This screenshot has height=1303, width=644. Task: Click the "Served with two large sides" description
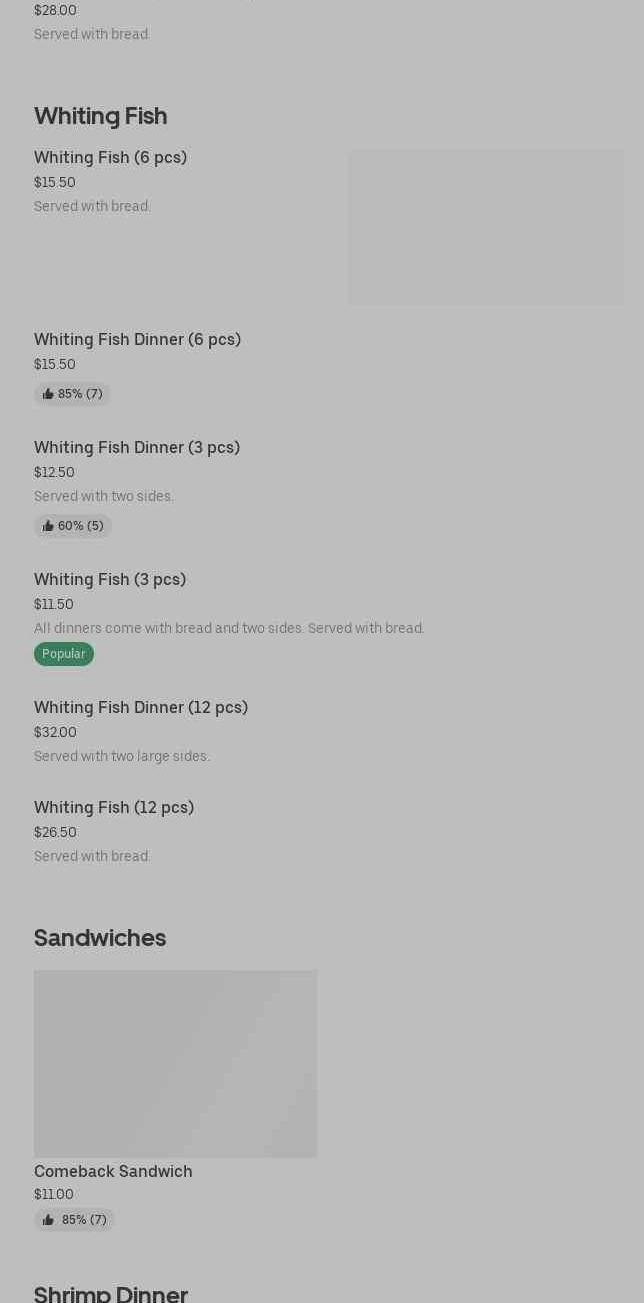tap(122, 756)
